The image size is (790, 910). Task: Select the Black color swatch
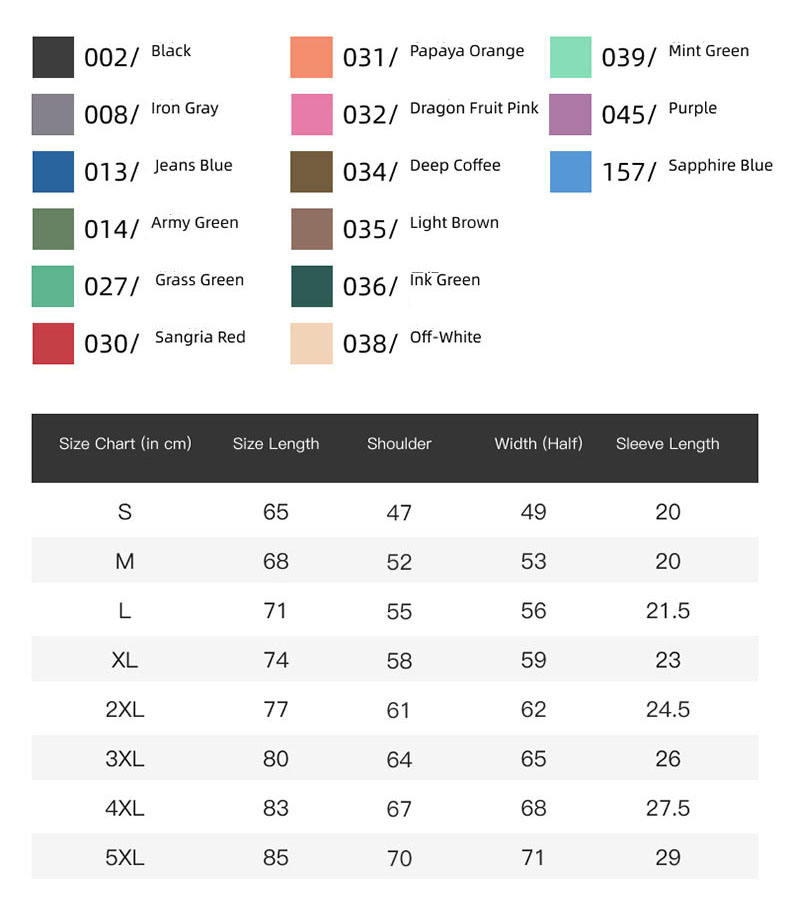point(53,57)
